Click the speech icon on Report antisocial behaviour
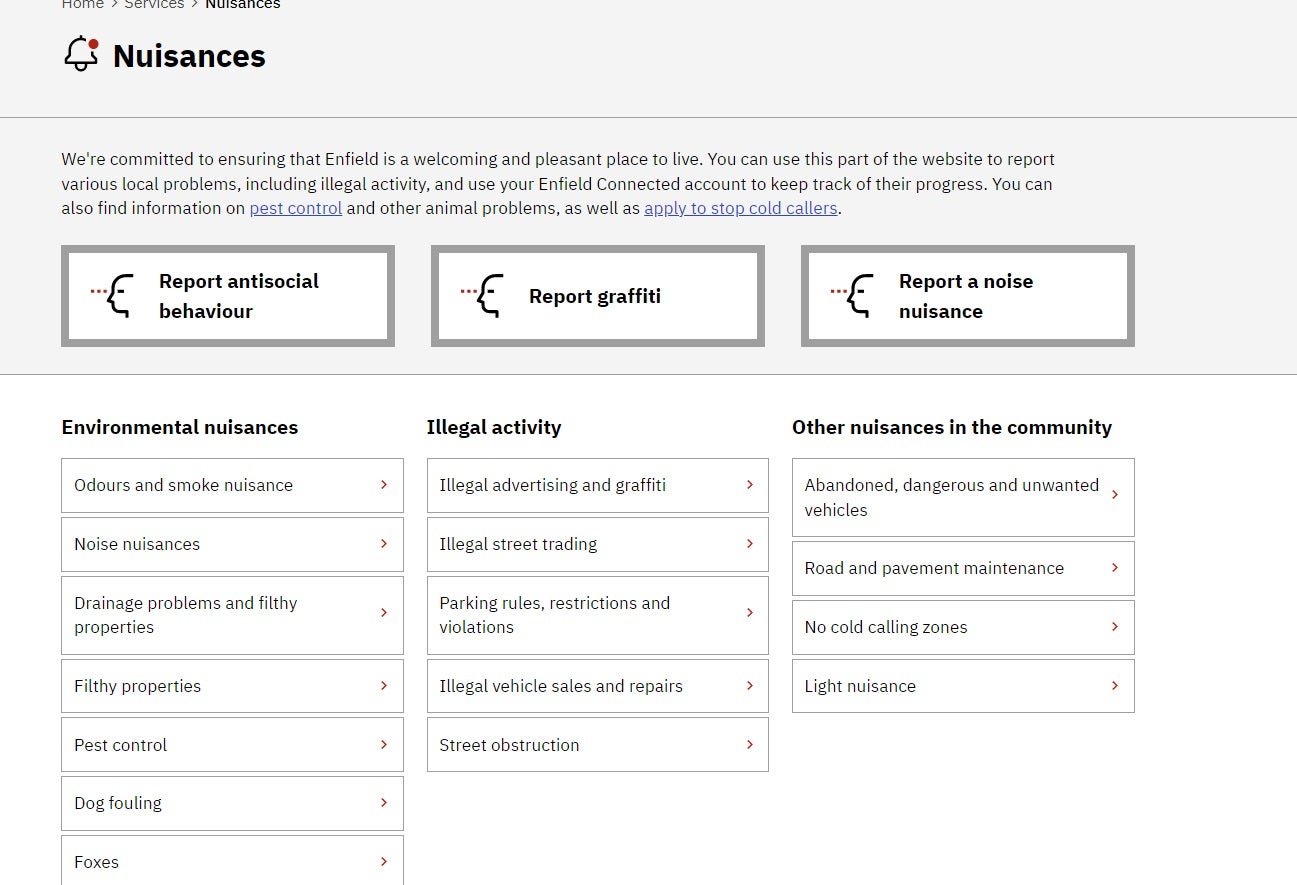The width and height of the screenshot is (1297, 885). click(113, 296)
